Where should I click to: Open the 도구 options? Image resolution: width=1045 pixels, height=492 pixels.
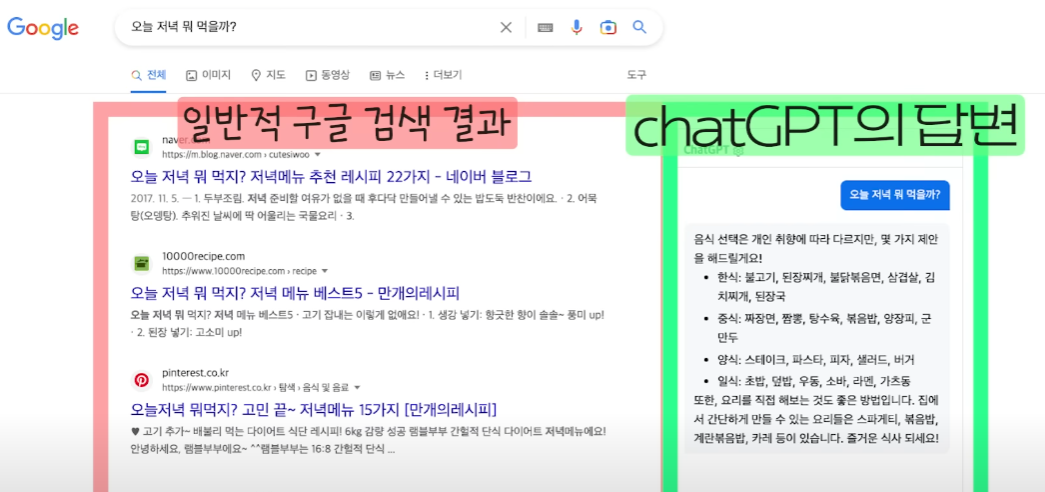point(636,75)
